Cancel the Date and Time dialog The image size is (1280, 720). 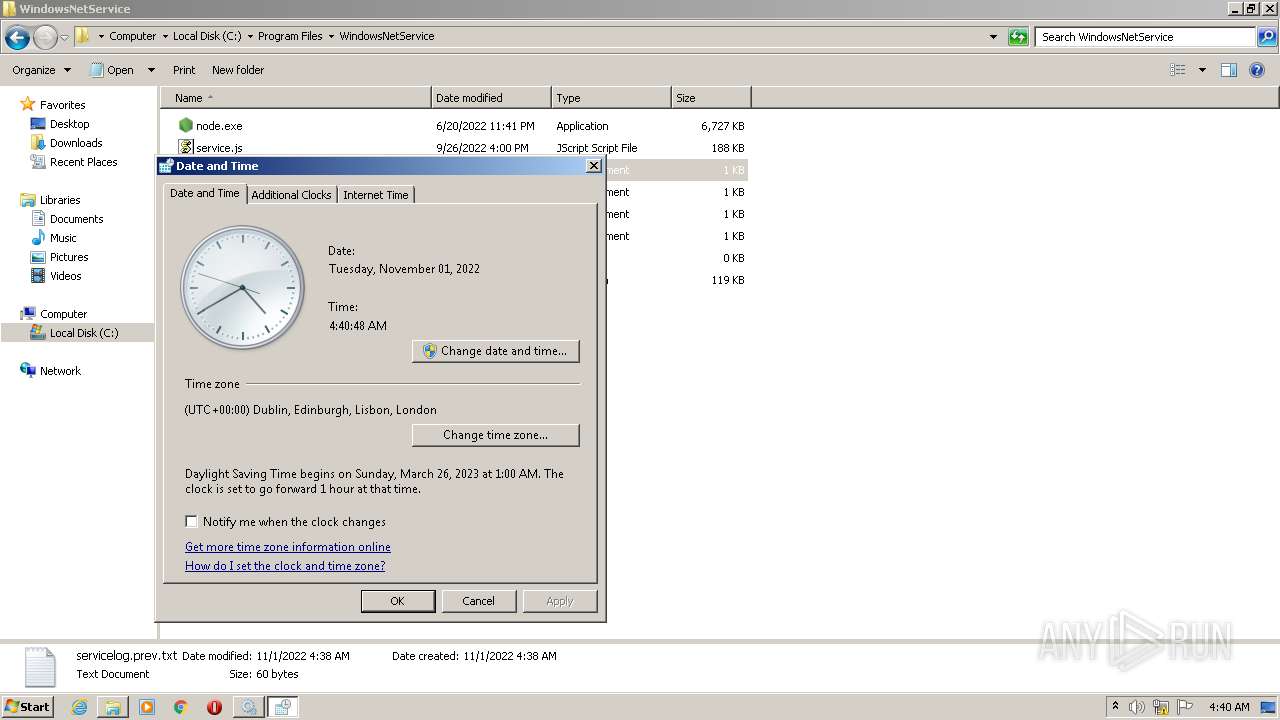478,601
